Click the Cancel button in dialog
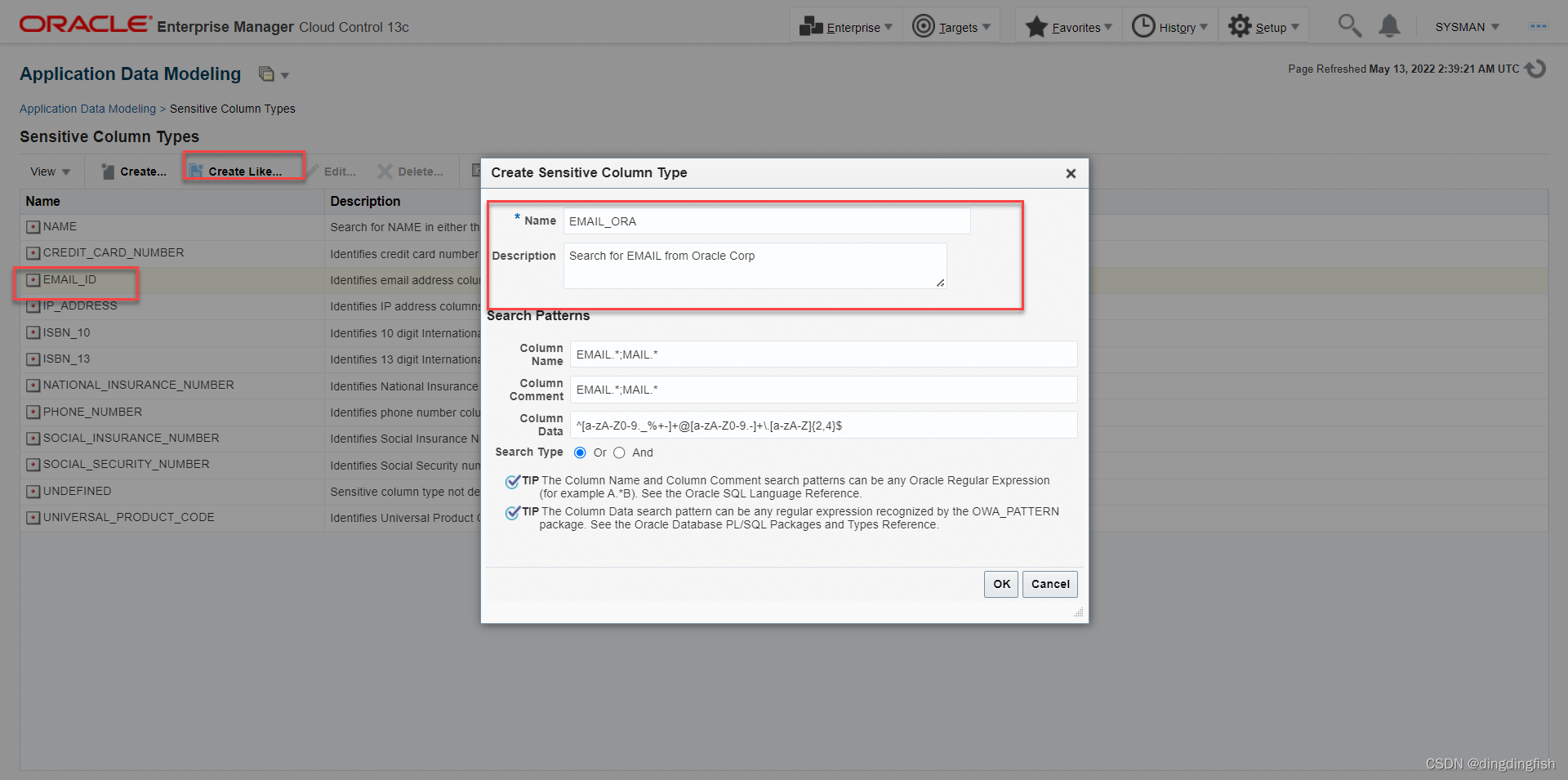 coord(1050,584)
